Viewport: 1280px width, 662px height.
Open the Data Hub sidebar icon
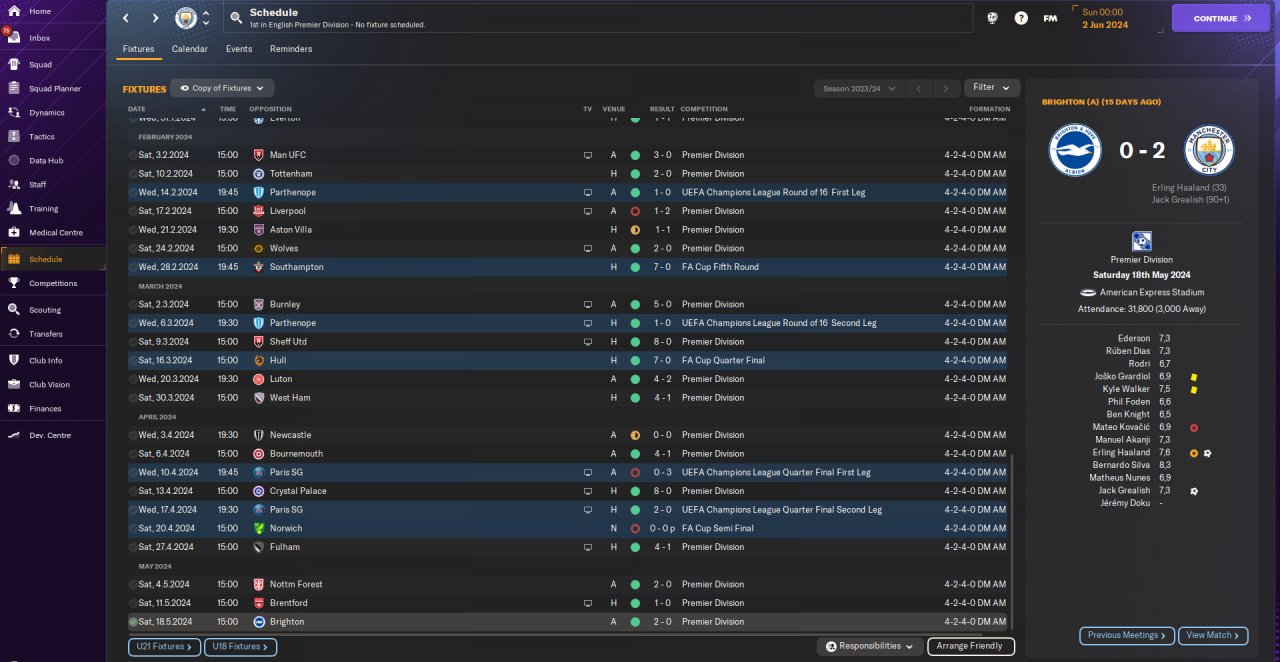(x=14, y=160)
